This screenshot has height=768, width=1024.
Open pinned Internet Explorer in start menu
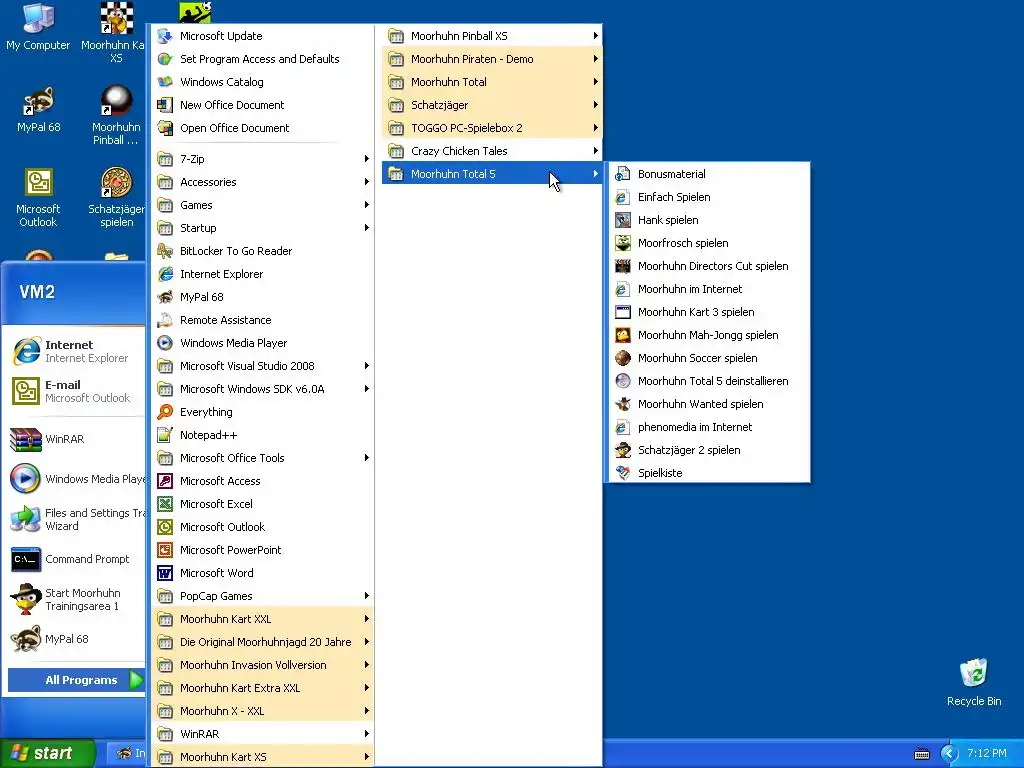tap(76, 351)
